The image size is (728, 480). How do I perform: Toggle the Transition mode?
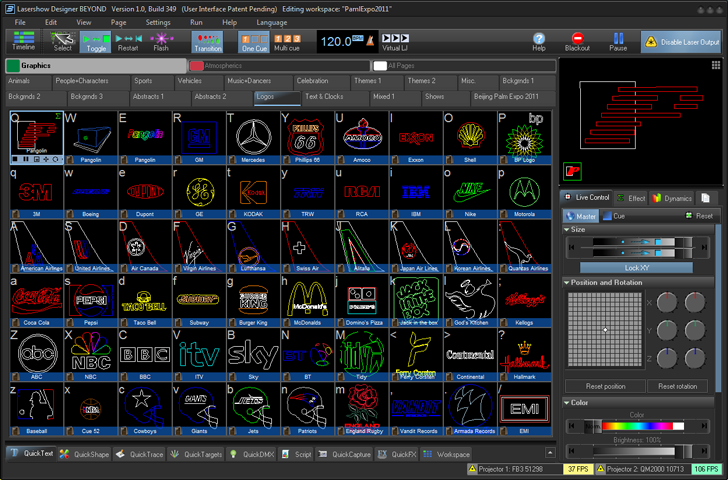tap(208, 41)
